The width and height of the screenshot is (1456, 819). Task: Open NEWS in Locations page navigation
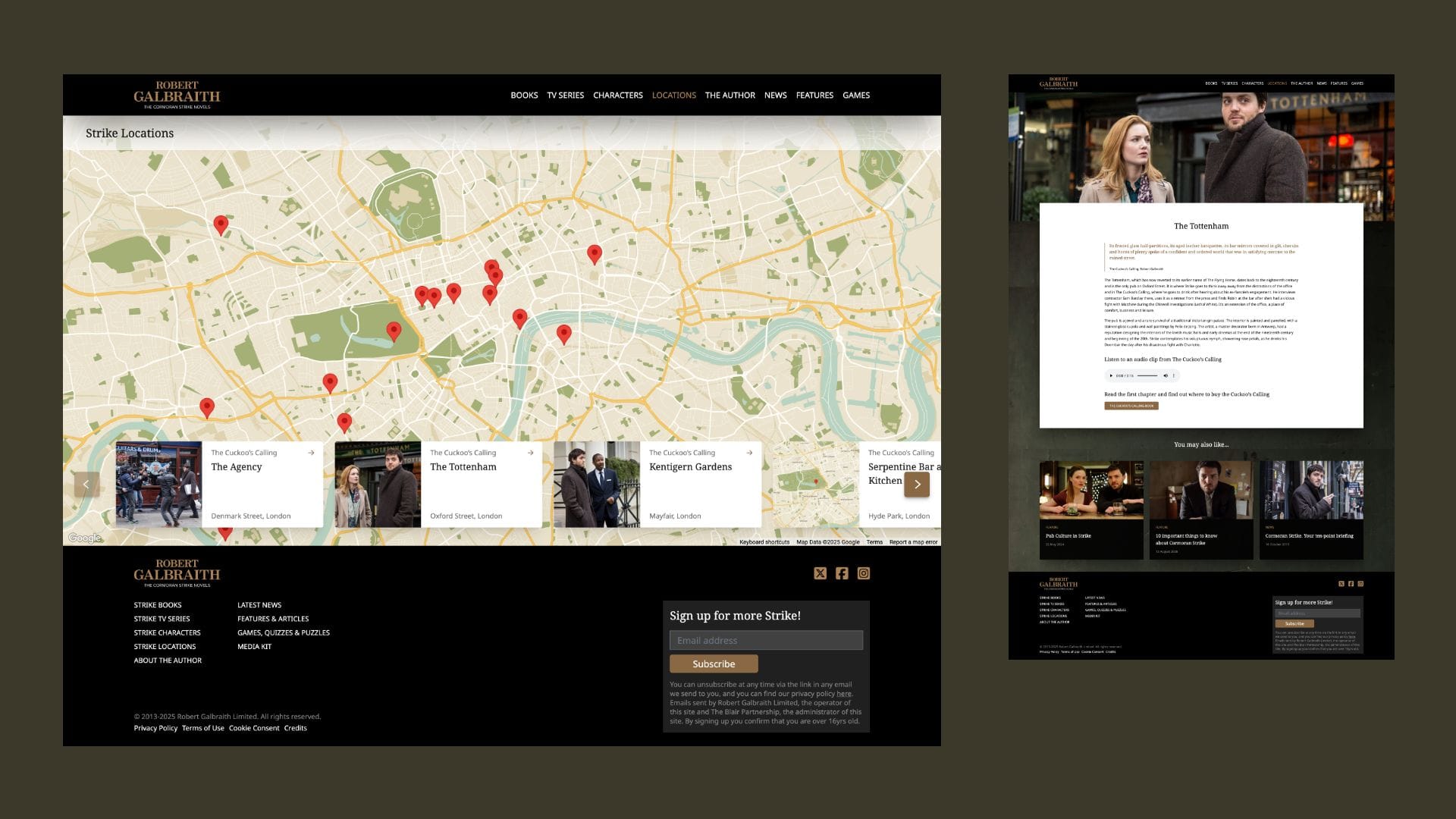(775, 96)
